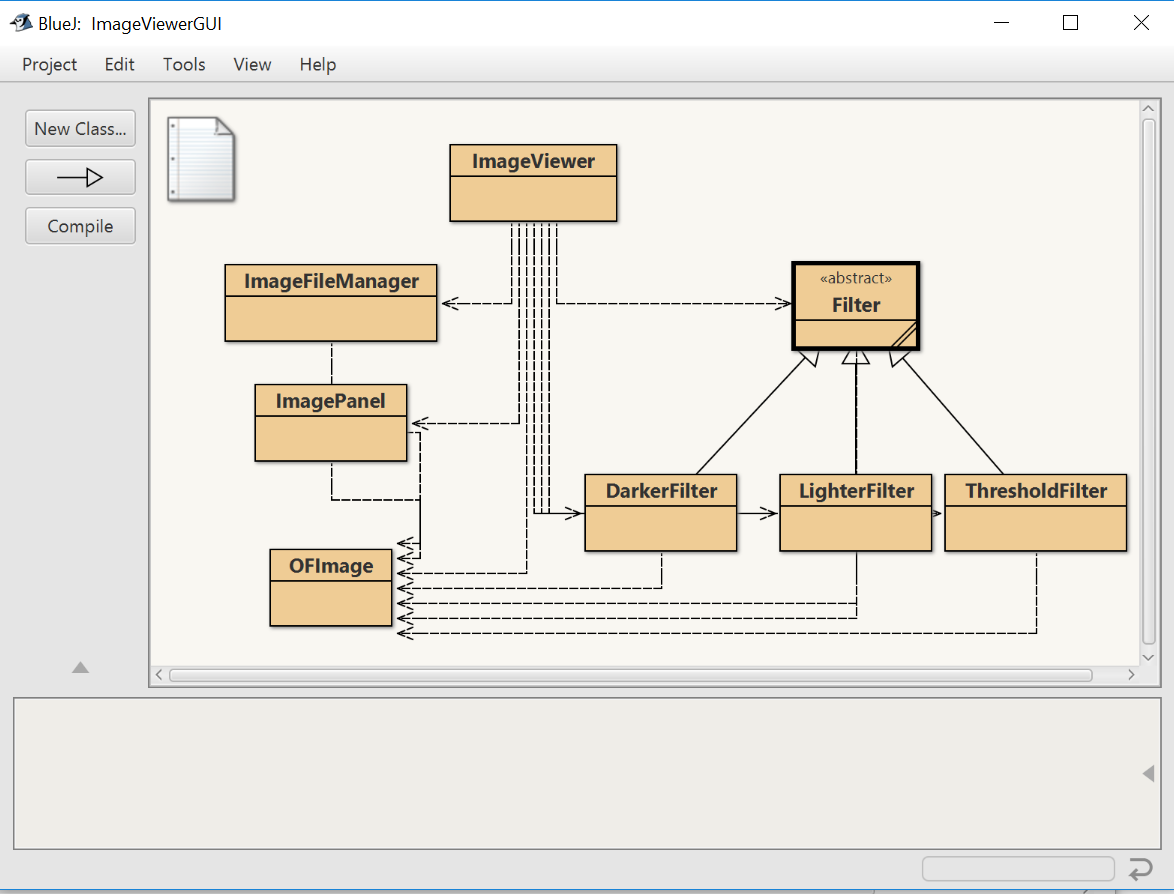
Task: Click the New Class button
Action: pyautogui.click(x=80, y=128)
